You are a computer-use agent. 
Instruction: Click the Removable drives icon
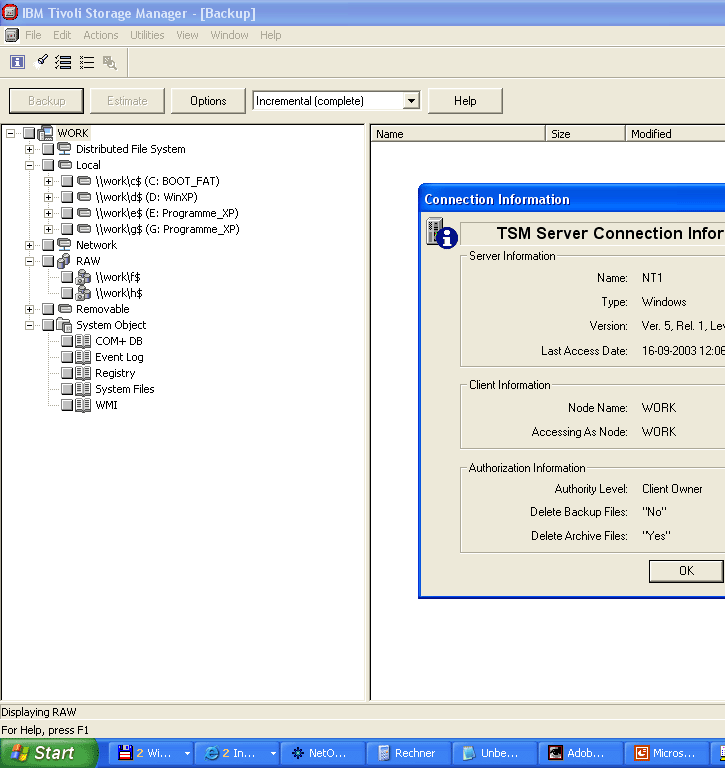(x=65, y=309)
